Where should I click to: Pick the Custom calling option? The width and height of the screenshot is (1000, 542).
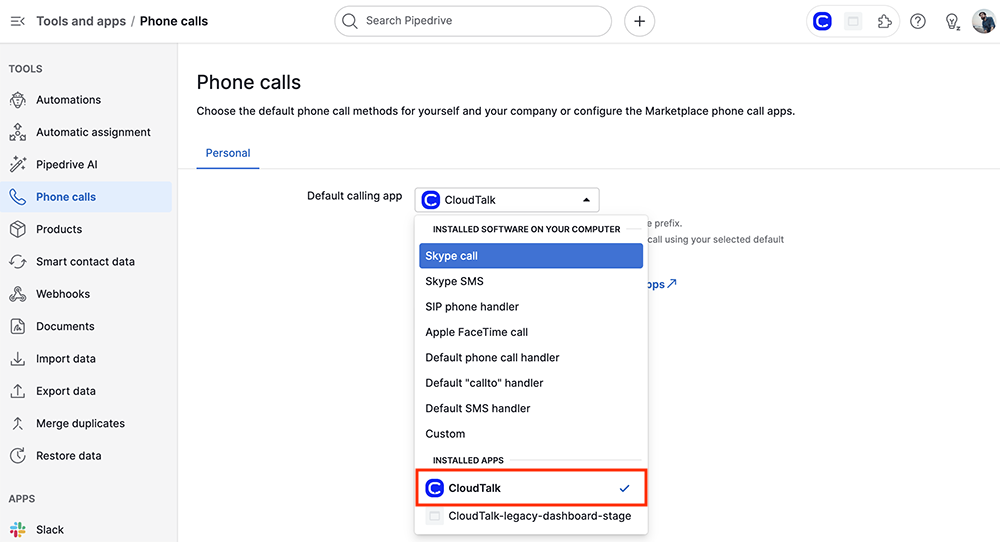(445, 434)
